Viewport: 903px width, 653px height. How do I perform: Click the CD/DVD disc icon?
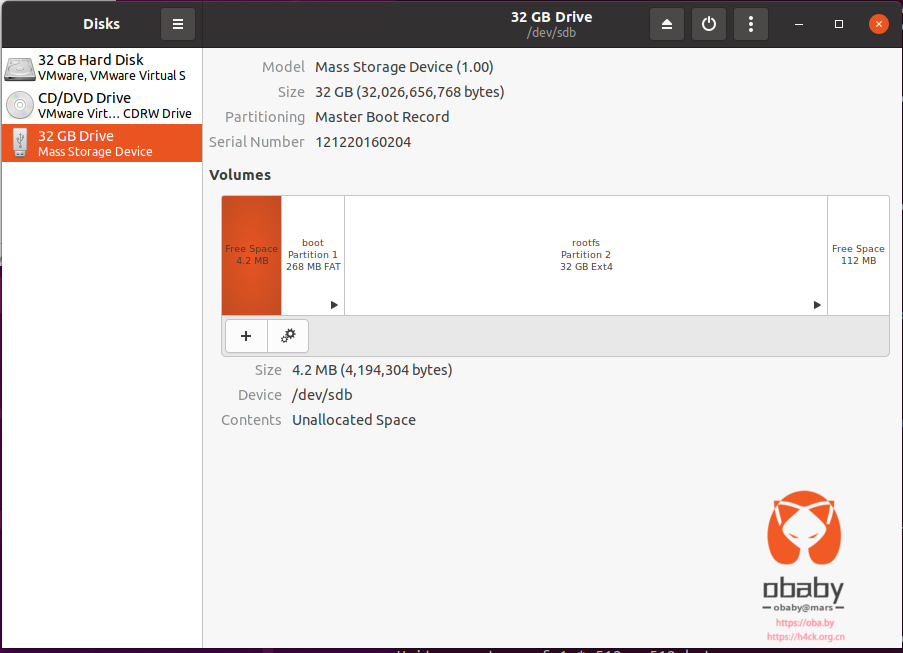coord(20,105)
